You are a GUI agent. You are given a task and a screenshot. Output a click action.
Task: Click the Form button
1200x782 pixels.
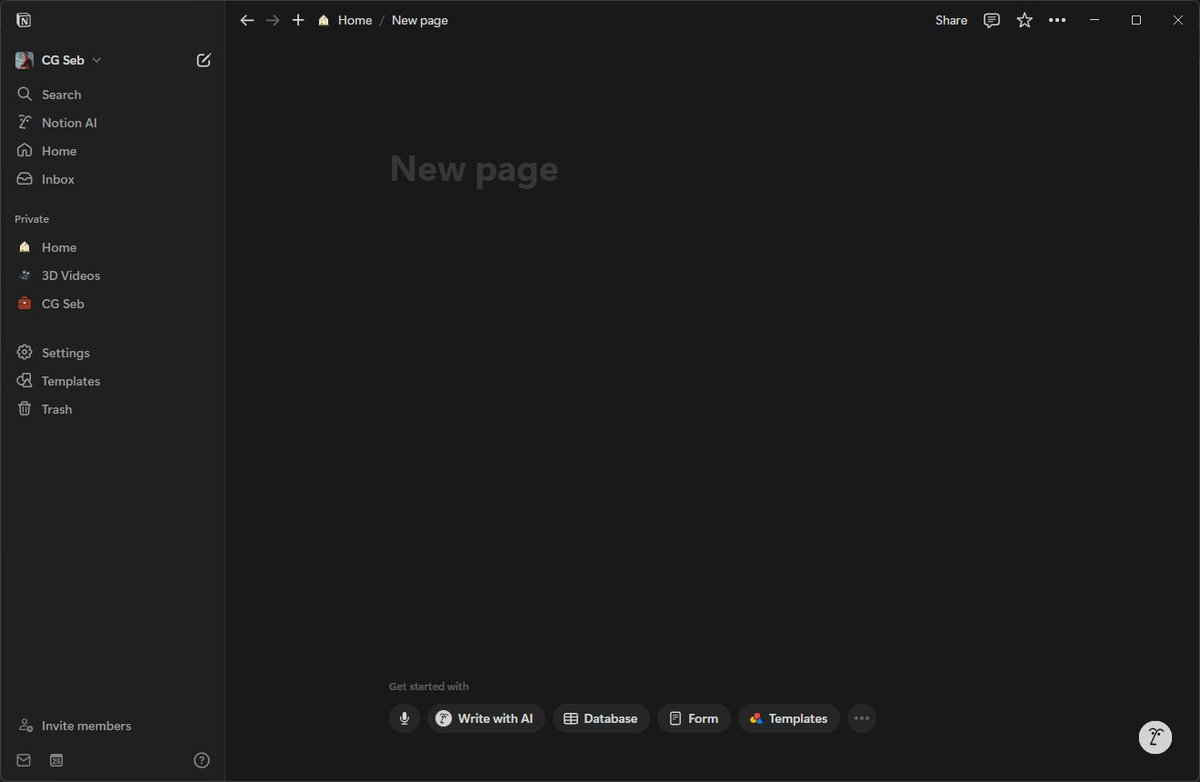click(x=694, y=718)
